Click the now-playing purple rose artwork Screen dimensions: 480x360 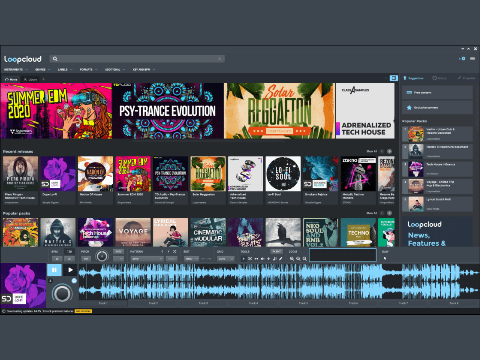tap(23, 286)
